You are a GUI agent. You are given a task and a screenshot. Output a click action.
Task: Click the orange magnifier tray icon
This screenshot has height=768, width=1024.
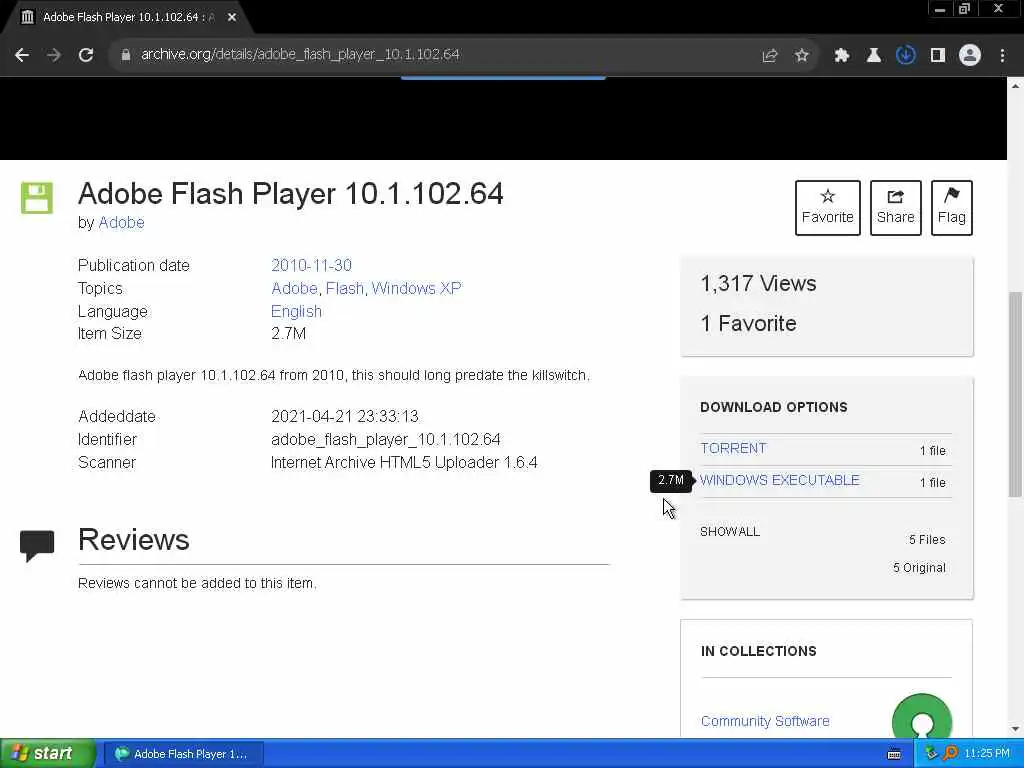[950, 754]
